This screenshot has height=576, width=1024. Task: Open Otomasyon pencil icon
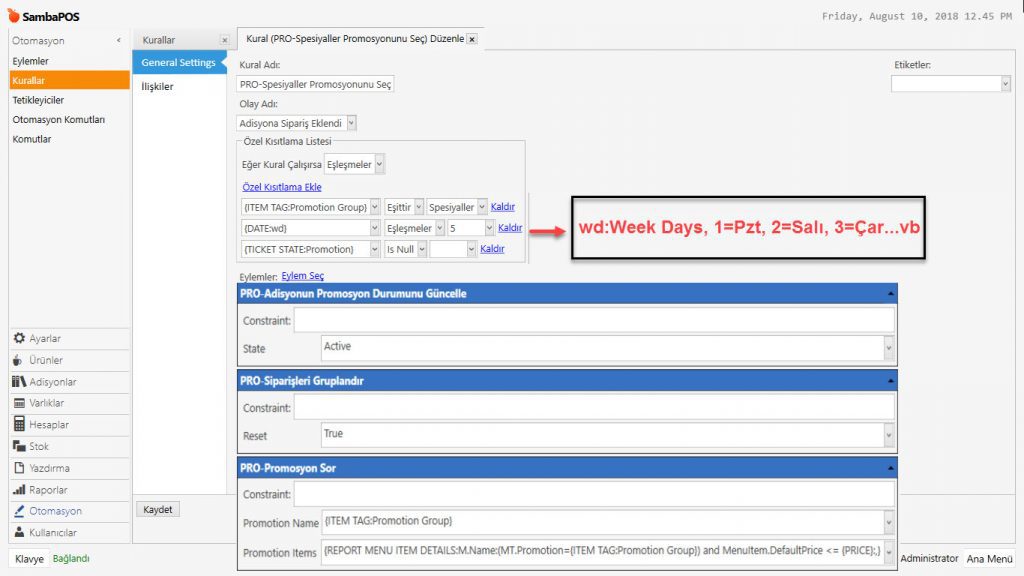pos(19,511)
